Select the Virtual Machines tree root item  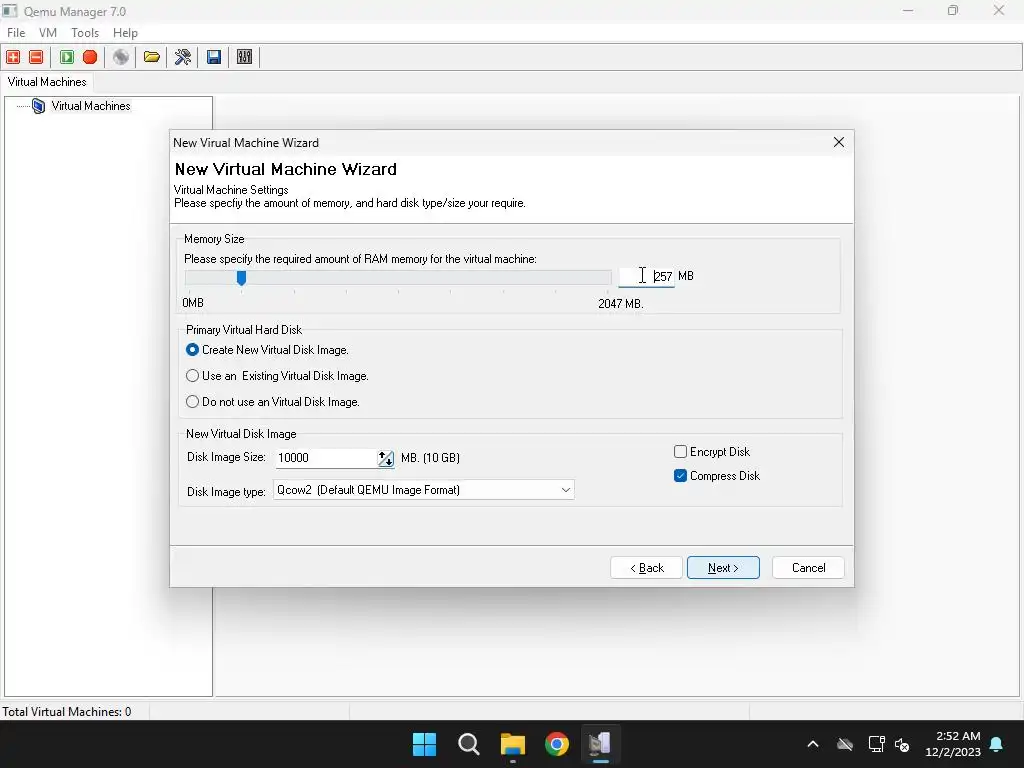pos(91,106)
